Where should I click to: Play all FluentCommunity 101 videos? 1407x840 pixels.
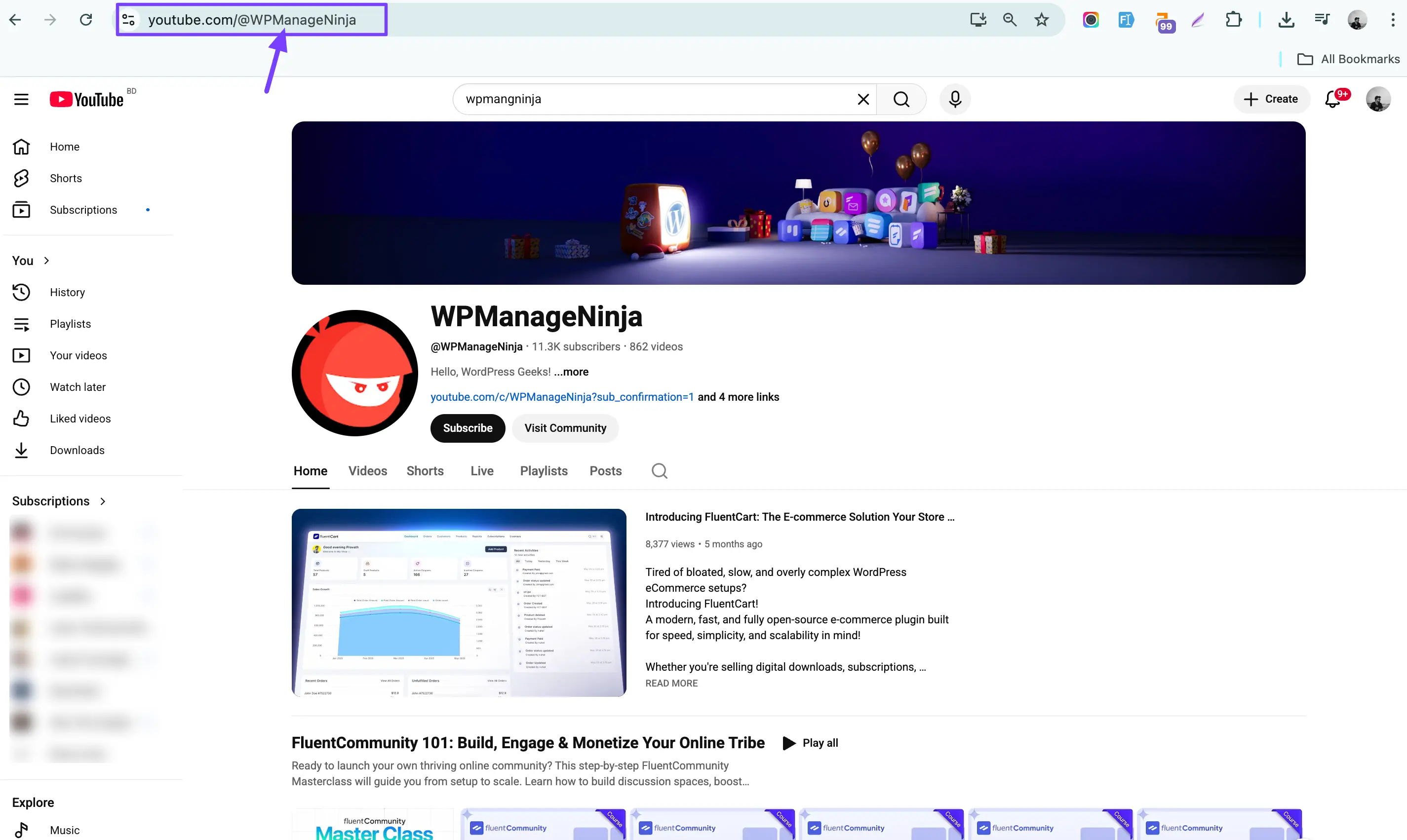(810, 743)
